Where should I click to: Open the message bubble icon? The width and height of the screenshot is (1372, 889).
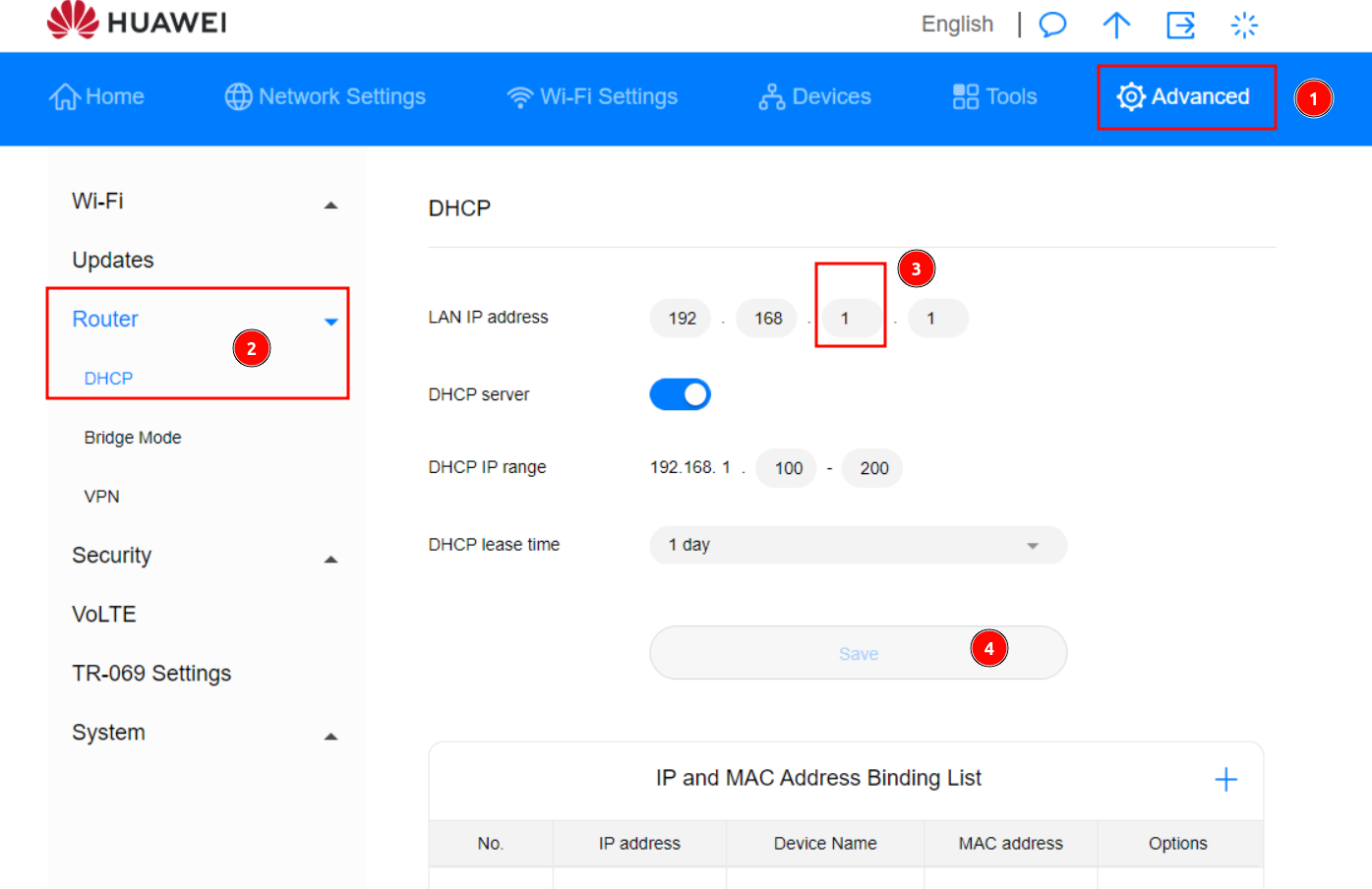pyautogui.click(x=1052, y=25)
